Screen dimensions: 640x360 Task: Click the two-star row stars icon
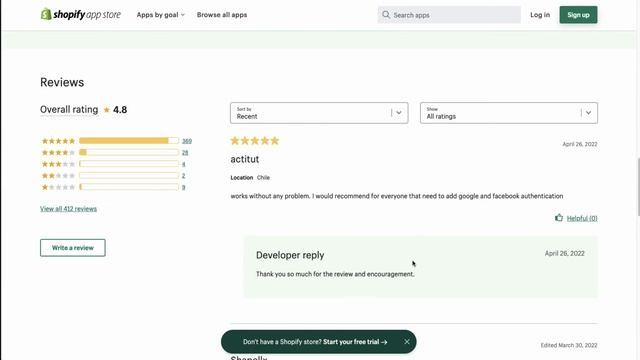[58, 176]
